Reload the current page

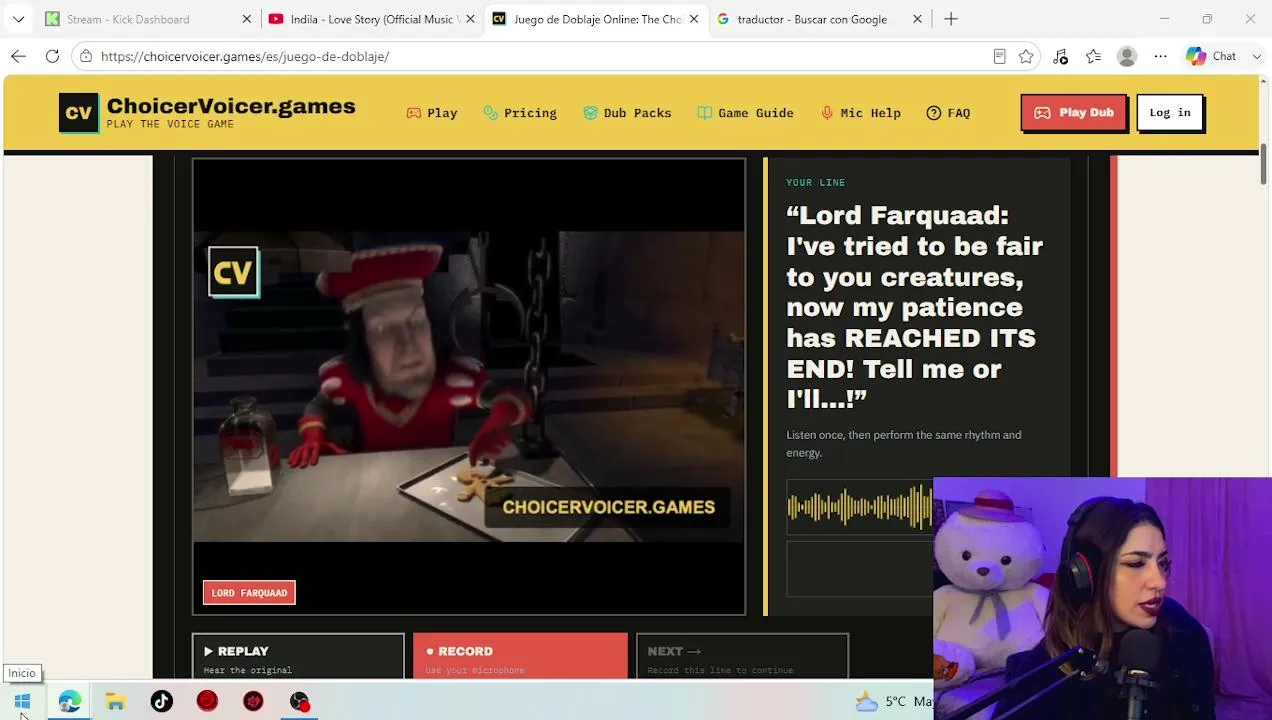point(52,56)
